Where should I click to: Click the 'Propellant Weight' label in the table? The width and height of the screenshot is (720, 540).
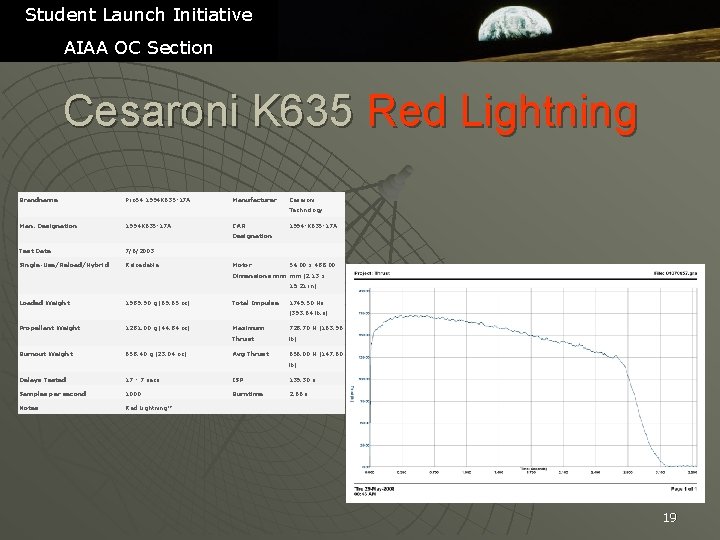tap(50, 328)
